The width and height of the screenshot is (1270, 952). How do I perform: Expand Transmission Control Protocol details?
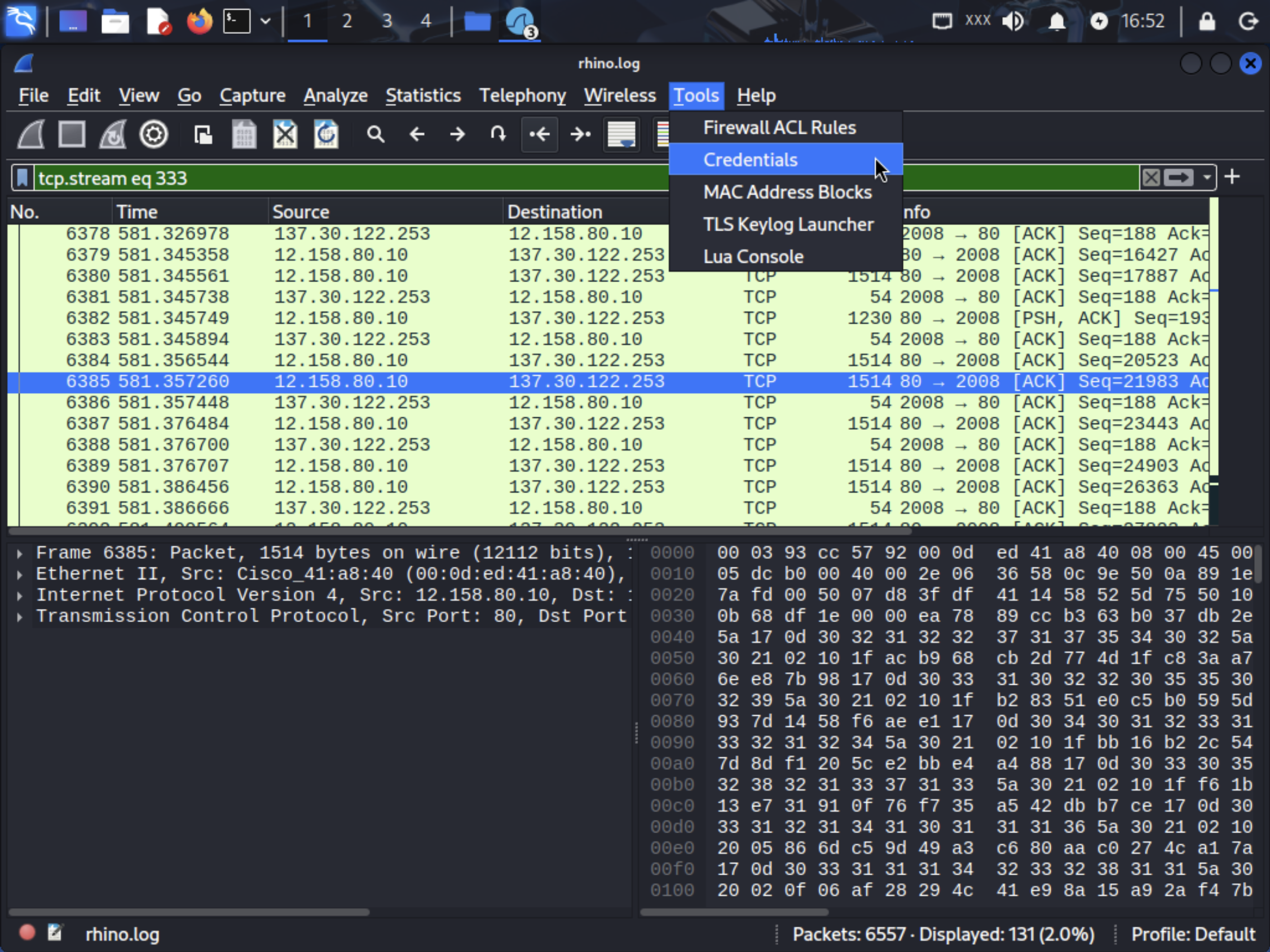[20, 616]
